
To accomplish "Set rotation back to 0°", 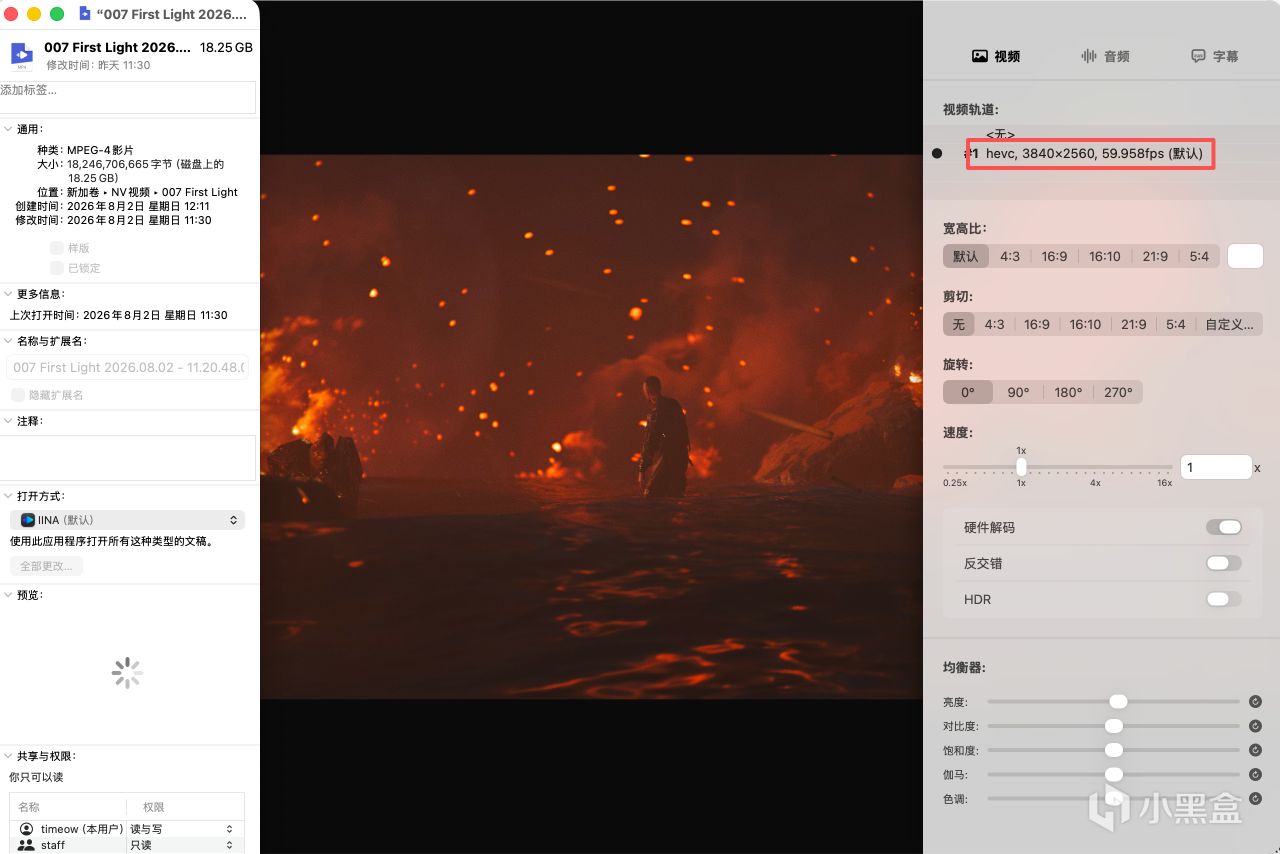I will 968,392.
